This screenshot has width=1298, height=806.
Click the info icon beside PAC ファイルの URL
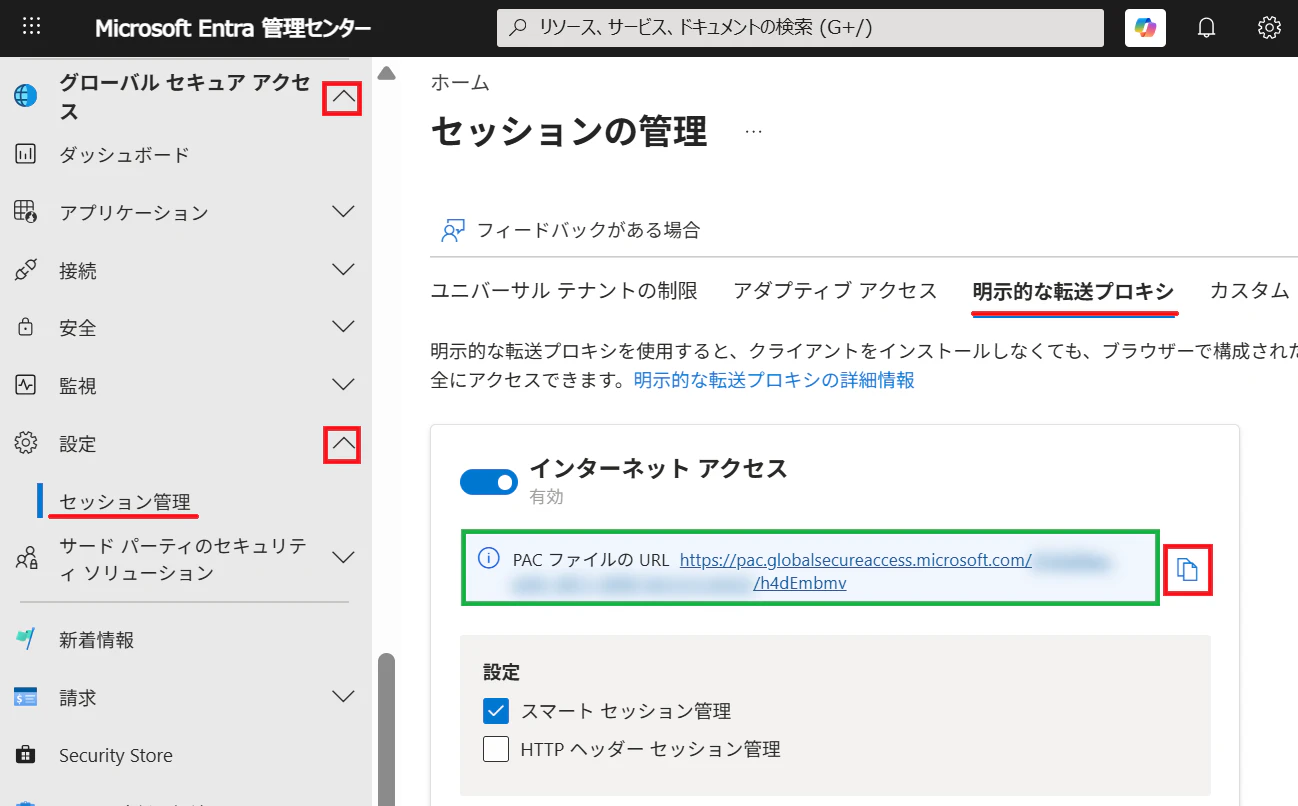488,559
